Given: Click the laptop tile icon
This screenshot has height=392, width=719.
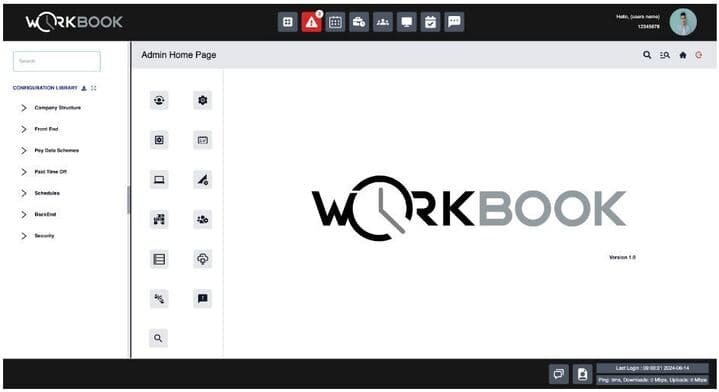Looking at the screenshot, I should [159, 180].
